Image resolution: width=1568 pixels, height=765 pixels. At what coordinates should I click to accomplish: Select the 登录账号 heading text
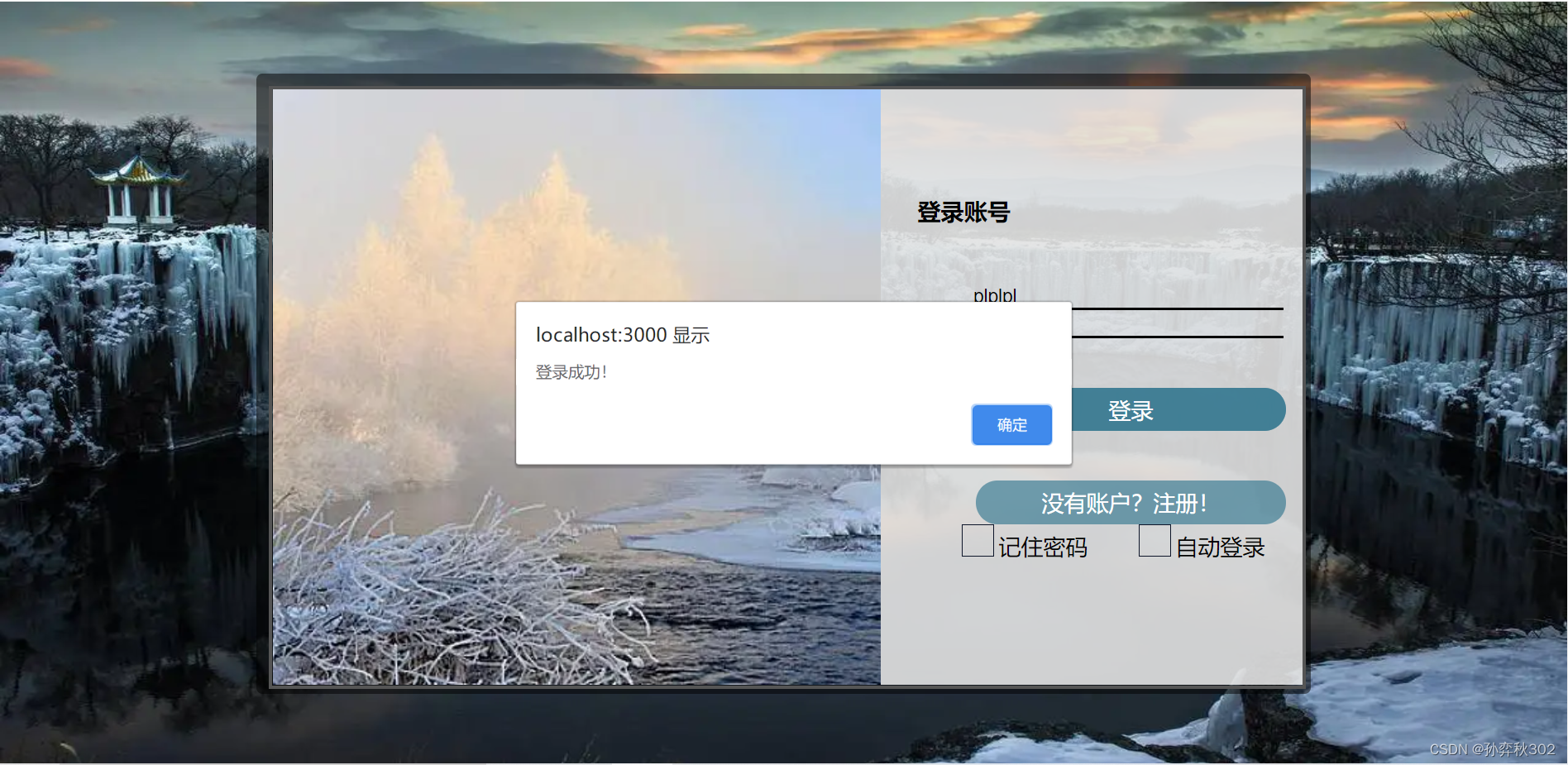point(963,213)
